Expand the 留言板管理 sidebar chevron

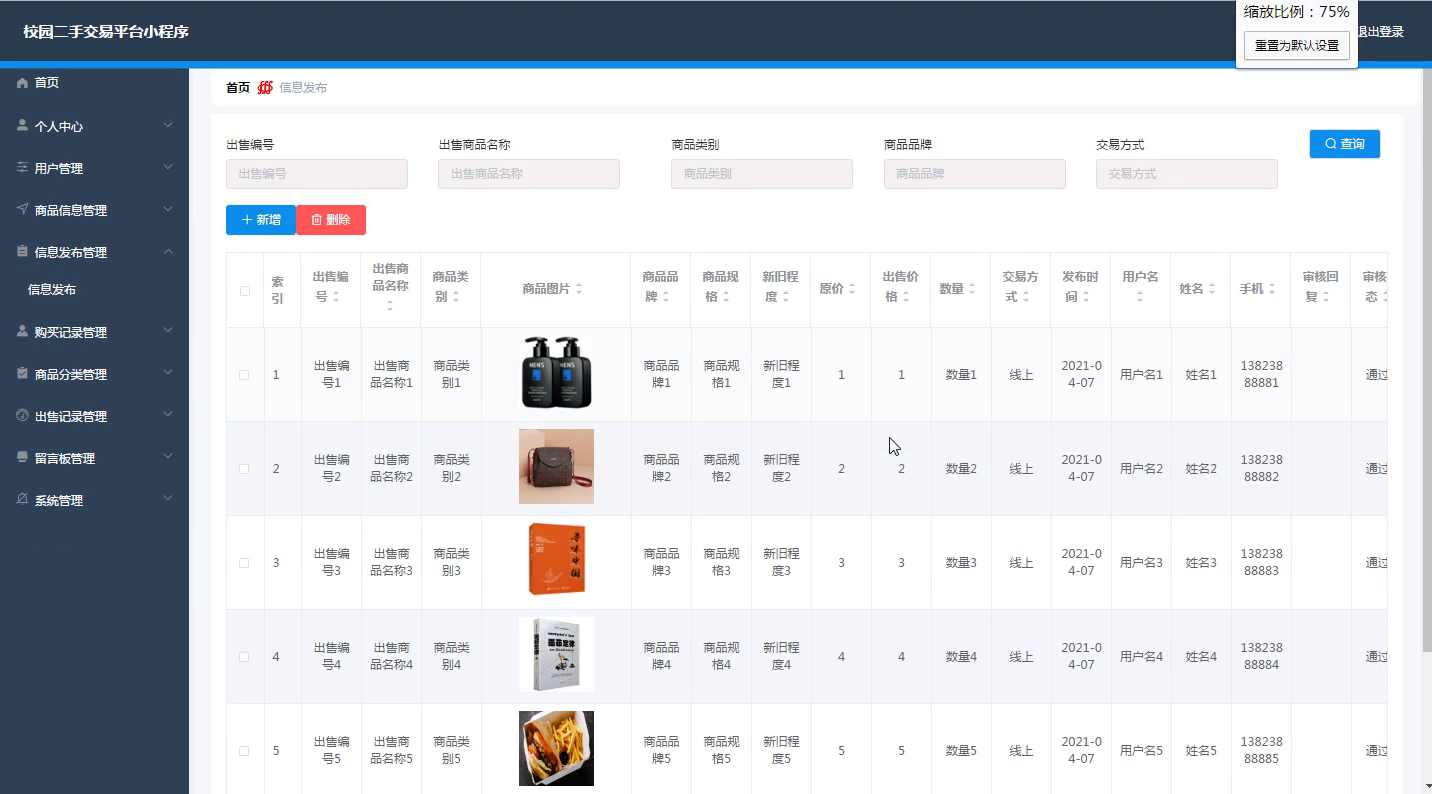pos(168,456)
